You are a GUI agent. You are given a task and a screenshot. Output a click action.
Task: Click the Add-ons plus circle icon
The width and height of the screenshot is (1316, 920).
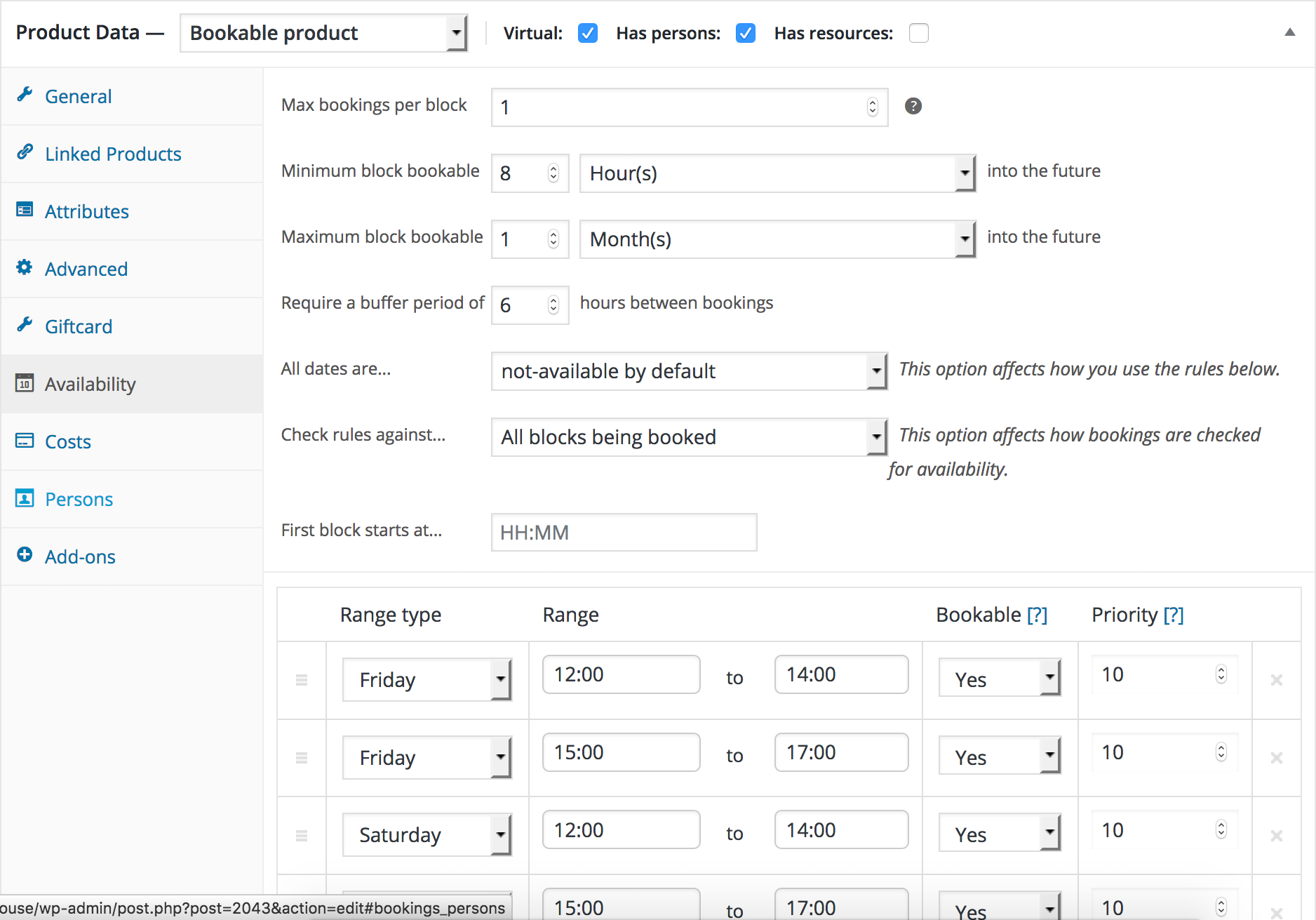click(25, 554)
